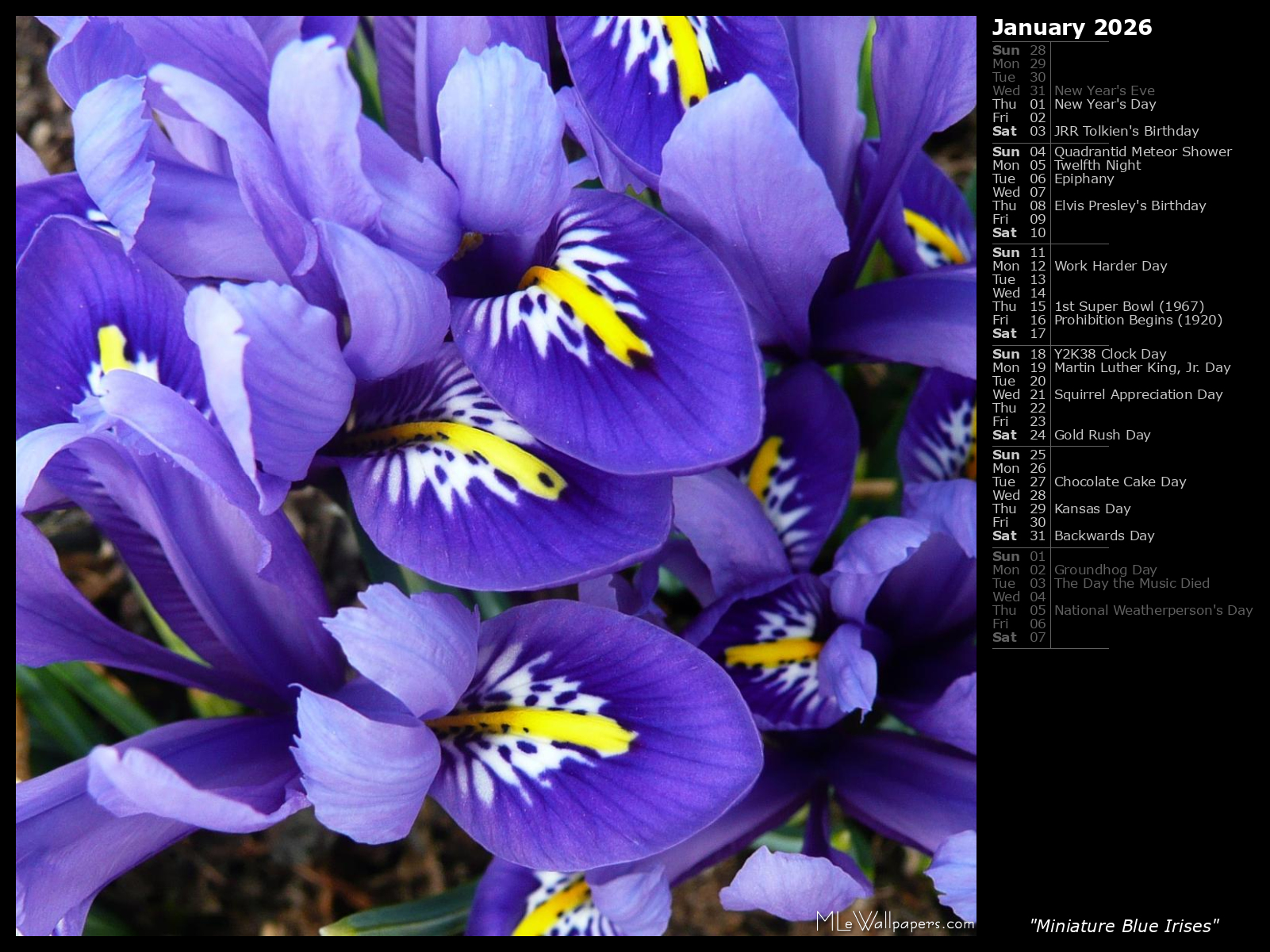Click the Backwards Day event

[1103, 535]
